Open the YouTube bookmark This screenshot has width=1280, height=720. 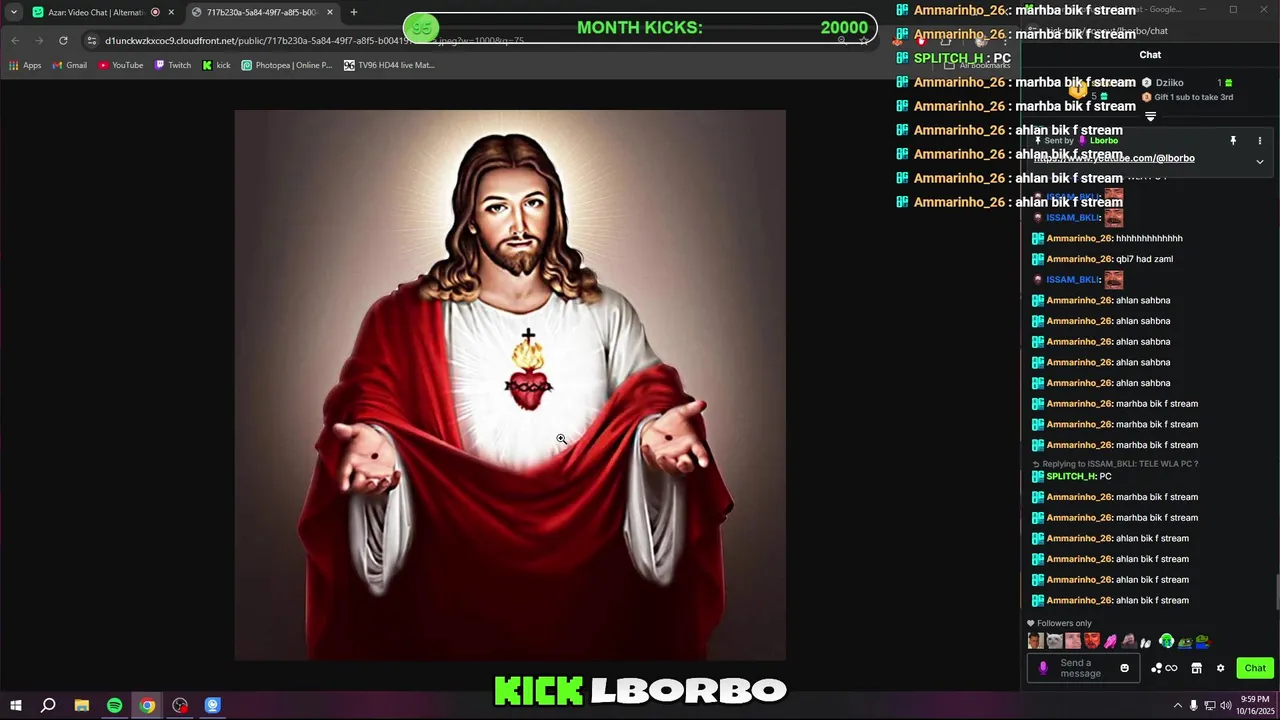click(x=120, y=65)
